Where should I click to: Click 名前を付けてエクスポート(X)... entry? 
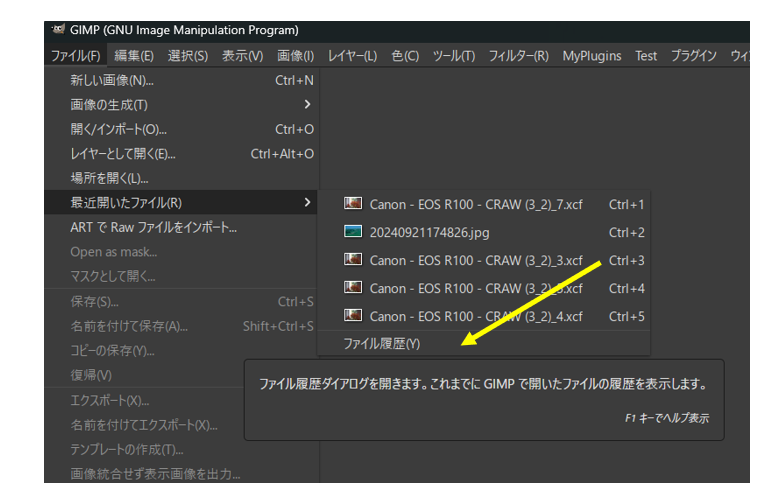coord(145,425)
